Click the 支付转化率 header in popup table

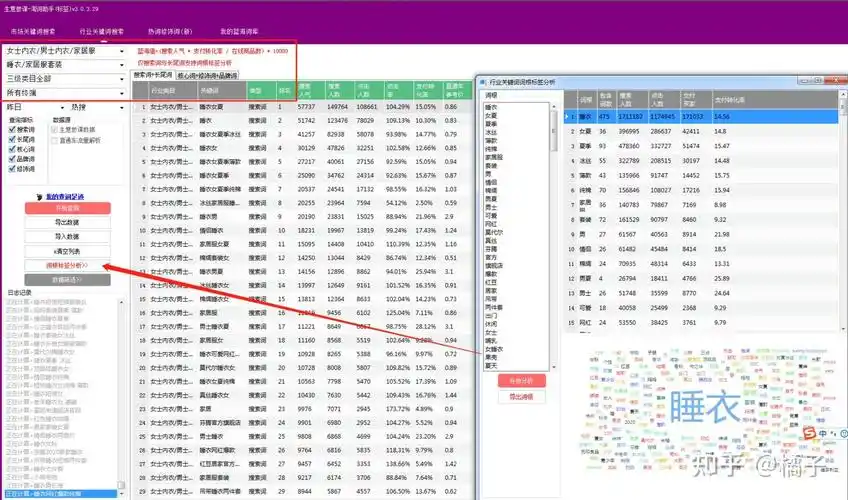774,100
